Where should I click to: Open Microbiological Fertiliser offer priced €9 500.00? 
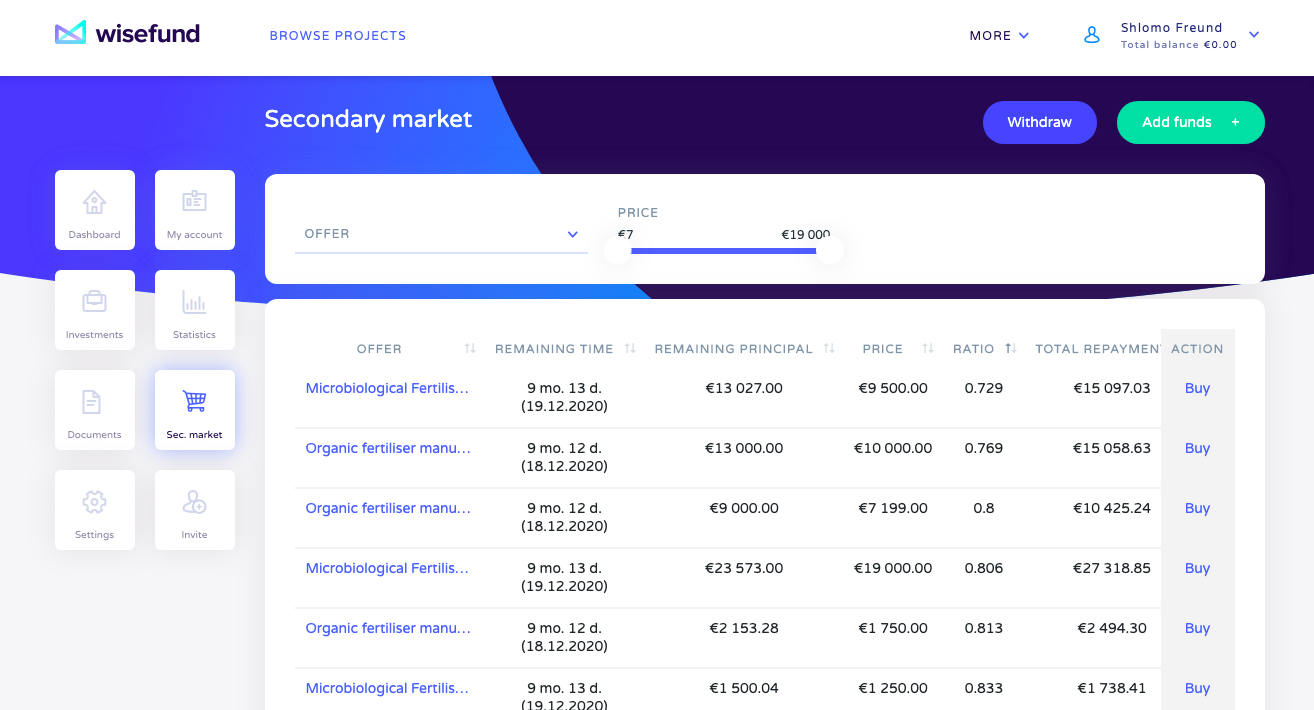(x=387, y=388)
